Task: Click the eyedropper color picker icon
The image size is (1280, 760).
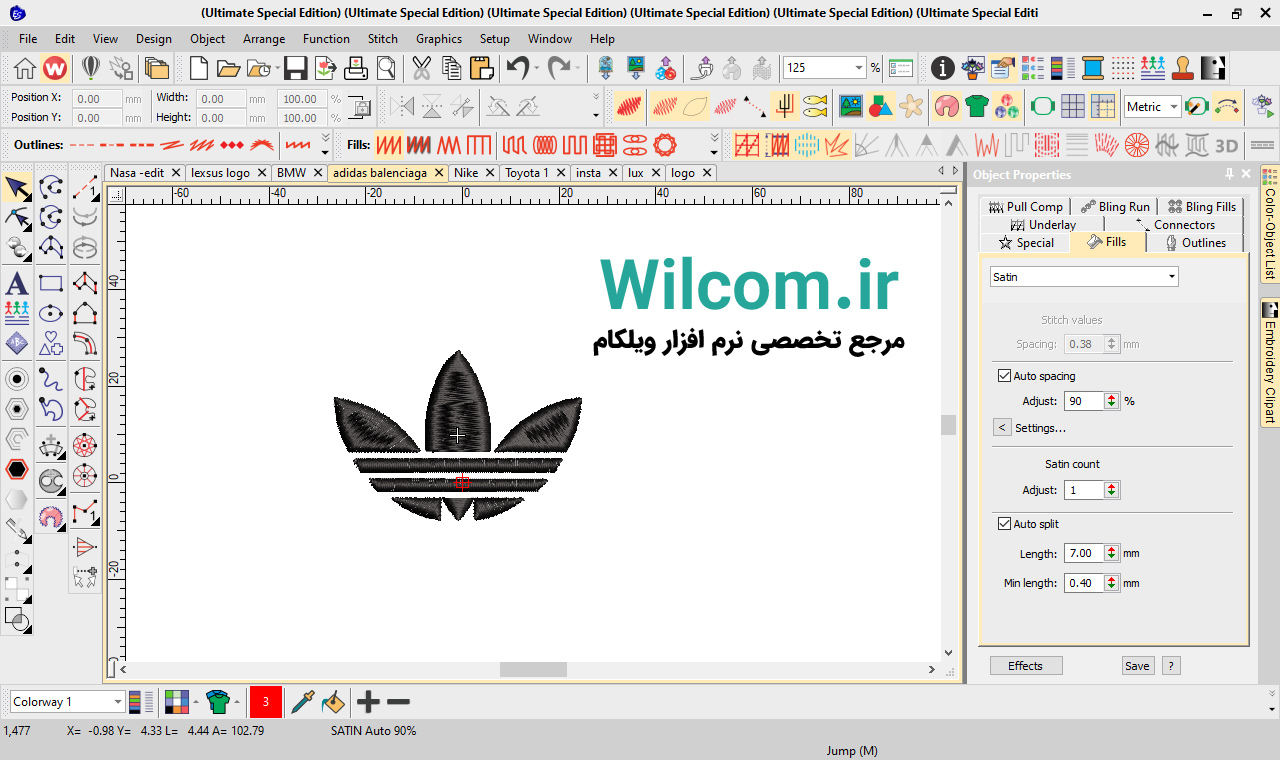Action: click(x=302, y=702)
